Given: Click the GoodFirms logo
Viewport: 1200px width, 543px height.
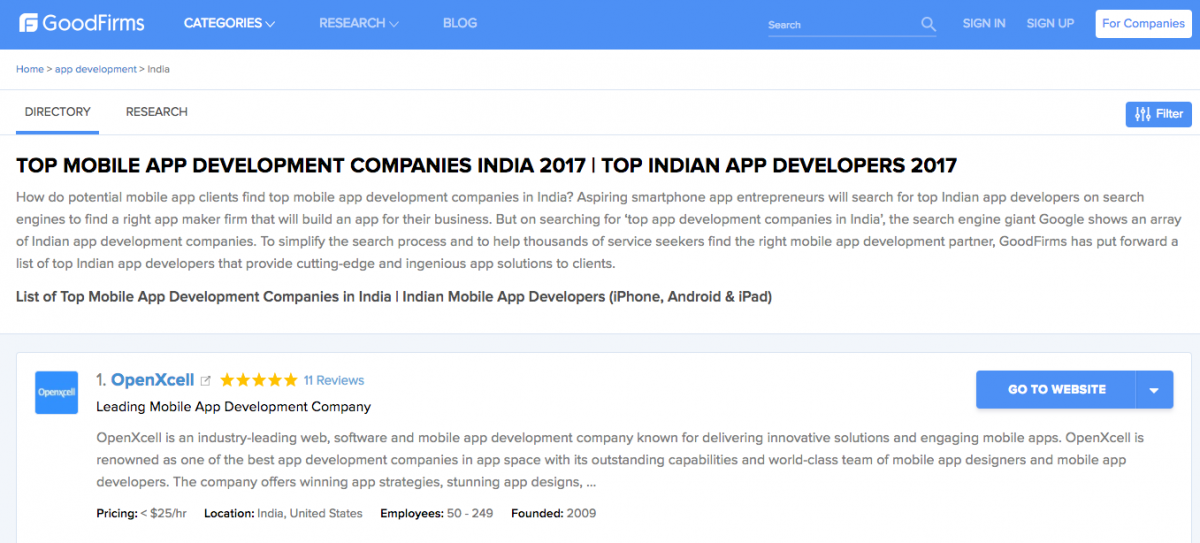Looking at the screenshot, I should click(x=82, y=23).
